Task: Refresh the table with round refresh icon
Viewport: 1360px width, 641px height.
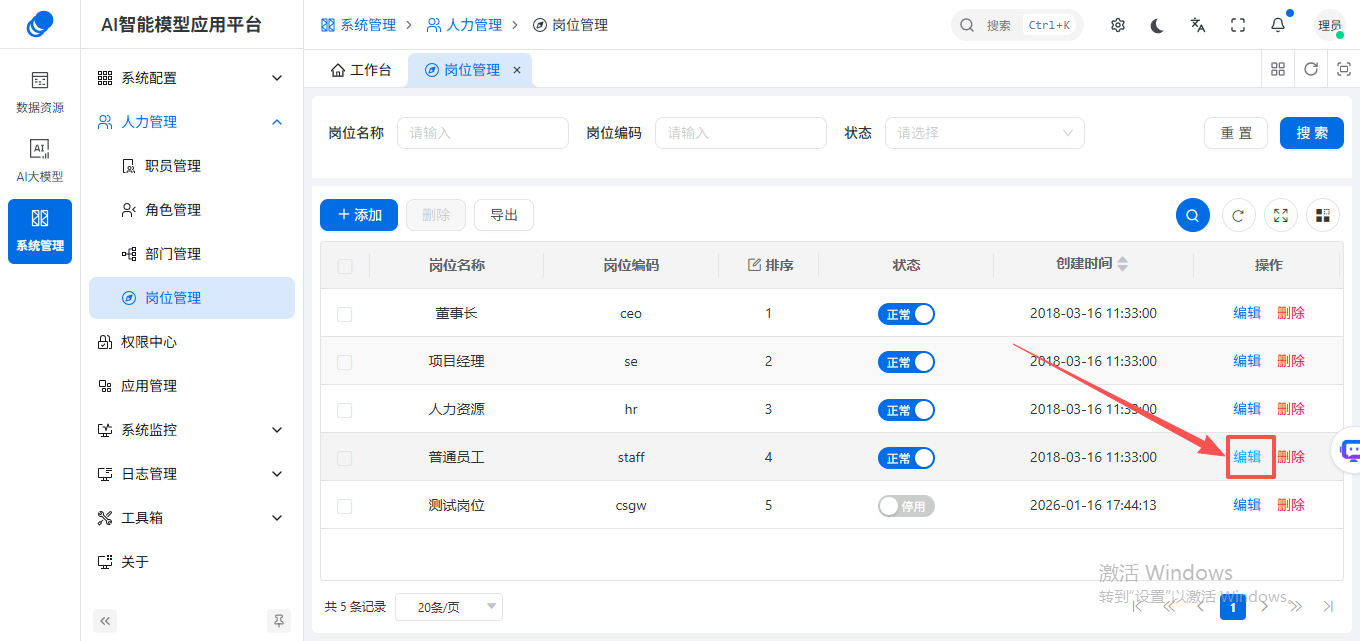Action: click(1238, 215)
